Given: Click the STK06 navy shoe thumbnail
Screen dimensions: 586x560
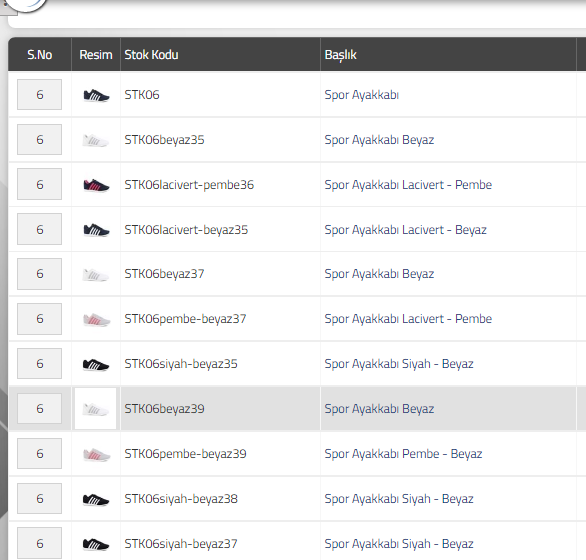Looking at the screenshot, I should click(96, 95).
